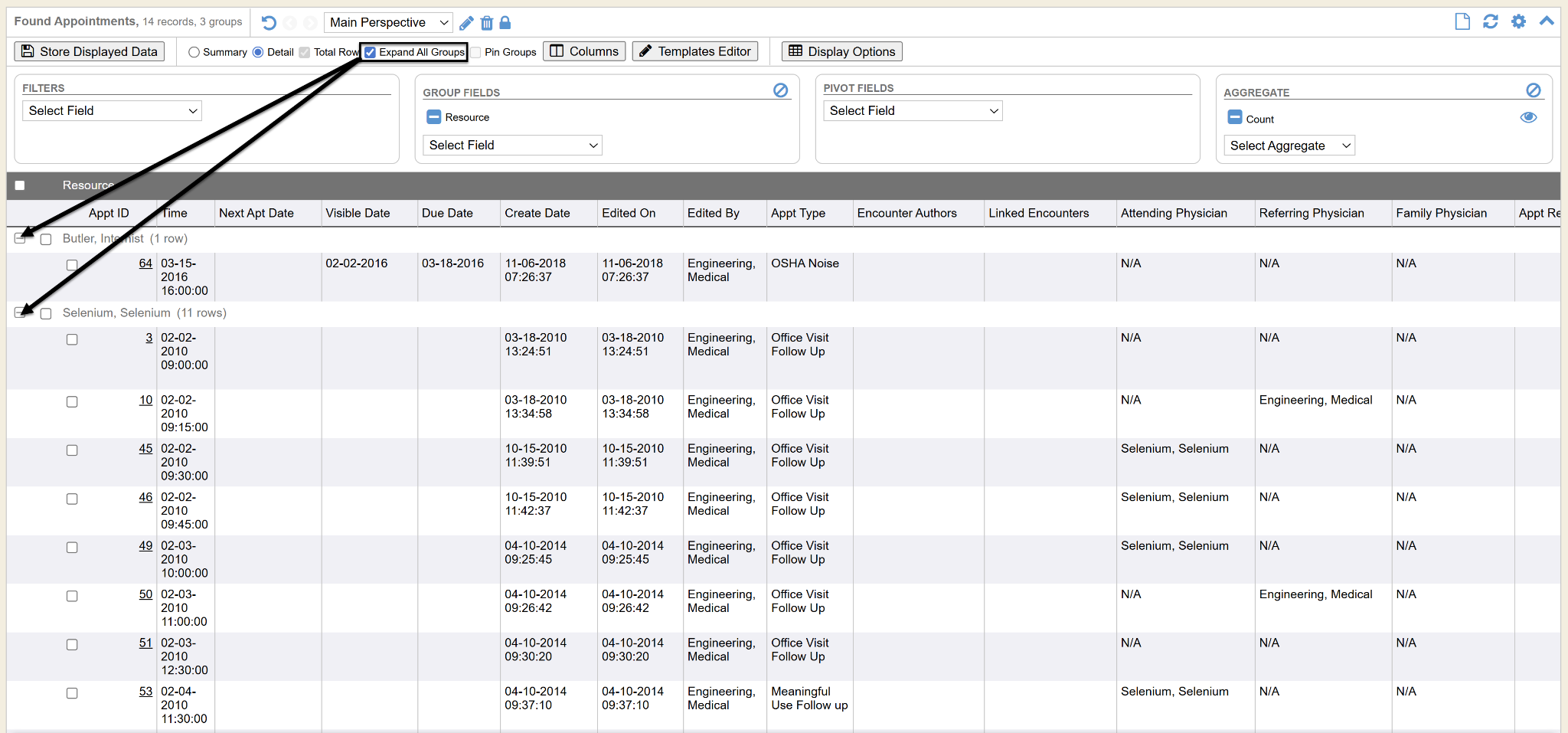This screenshot has width=1568, height=733.
Task: Click the blank document icon at top right
Action: pyautogui.click(x=1462, y=21)
